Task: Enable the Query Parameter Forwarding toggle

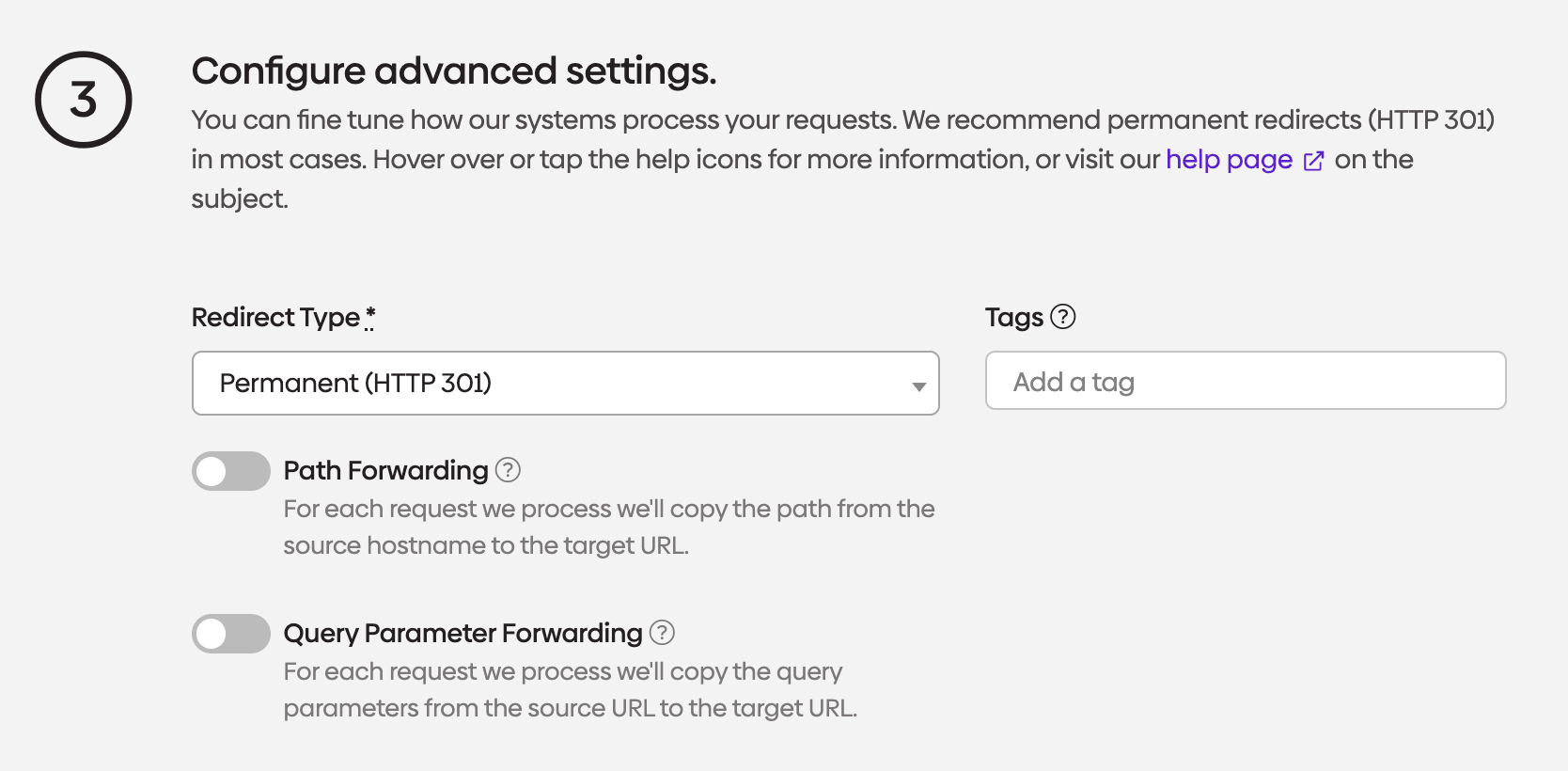Action: pyautogui.click(x=230, y=634)
